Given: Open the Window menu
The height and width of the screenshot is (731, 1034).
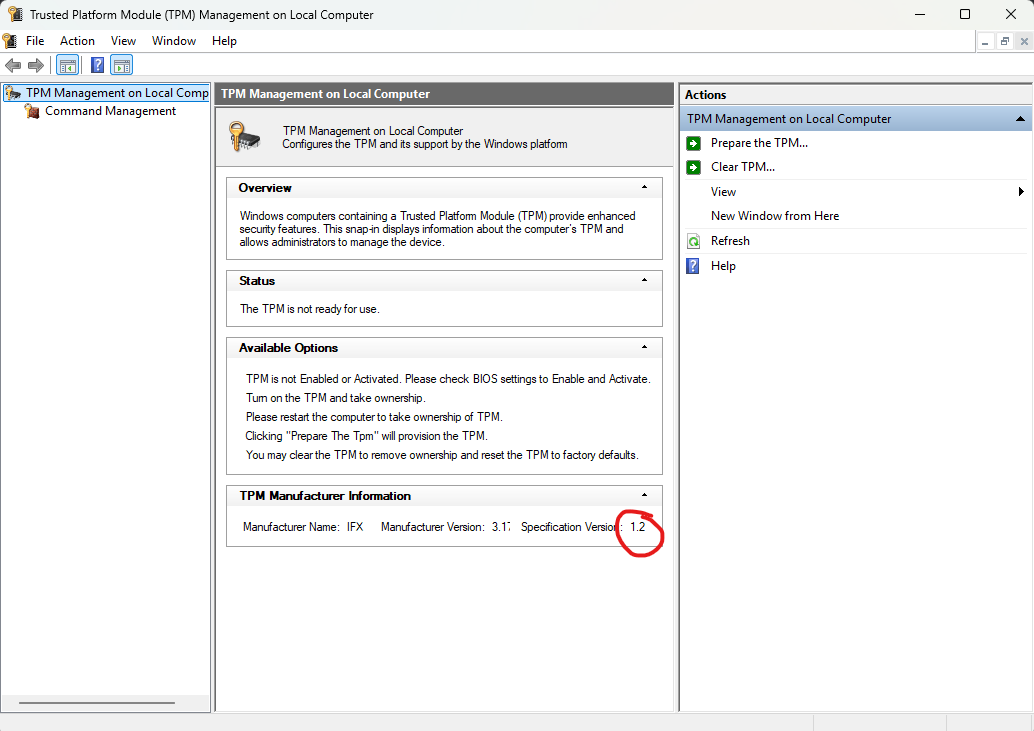Looking at the screenshot, I should pyautogui.click(x=174, y=41).
